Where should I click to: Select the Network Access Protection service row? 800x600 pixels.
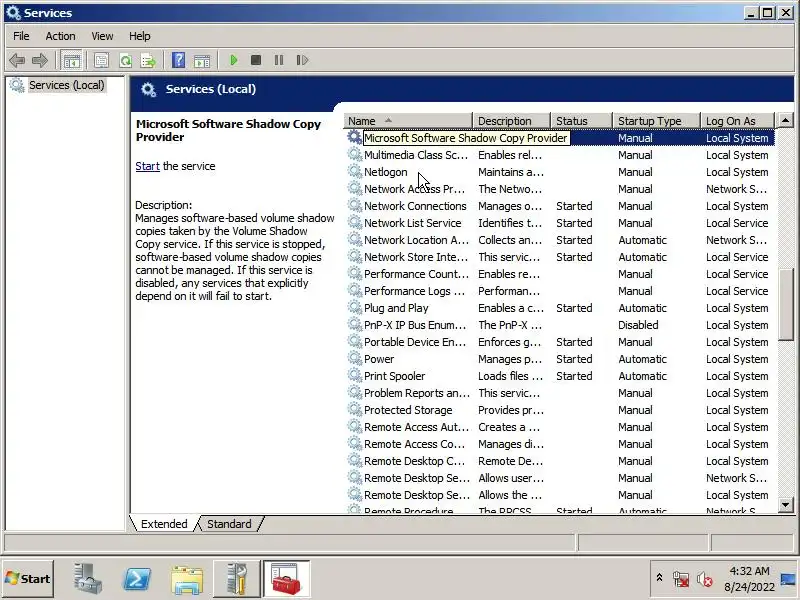pyautogui.click(x=560, y=189)
